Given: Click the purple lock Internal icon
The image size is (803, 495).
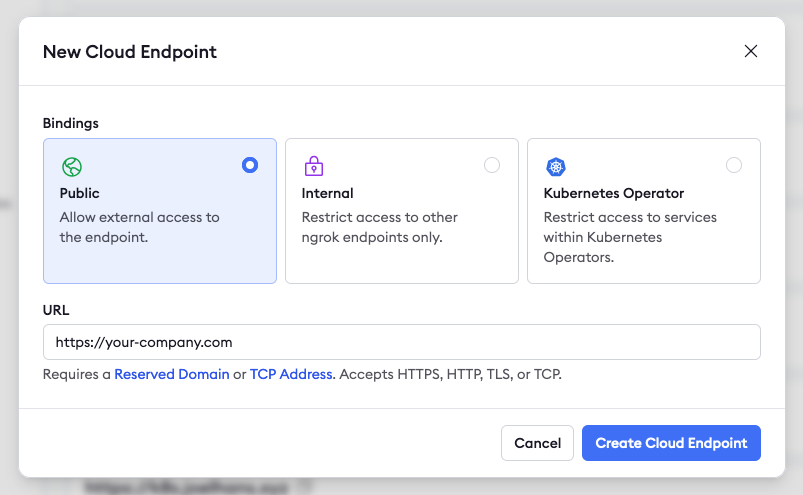Looking at the screenshot, I should click(314, 167).
